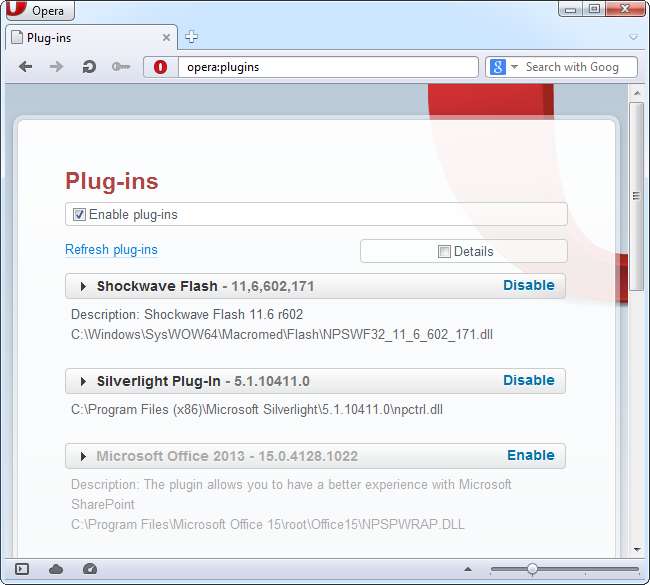This screenshot has height=585, width=650.
Task: Open a new tab with plus icon
Action: 191,37
